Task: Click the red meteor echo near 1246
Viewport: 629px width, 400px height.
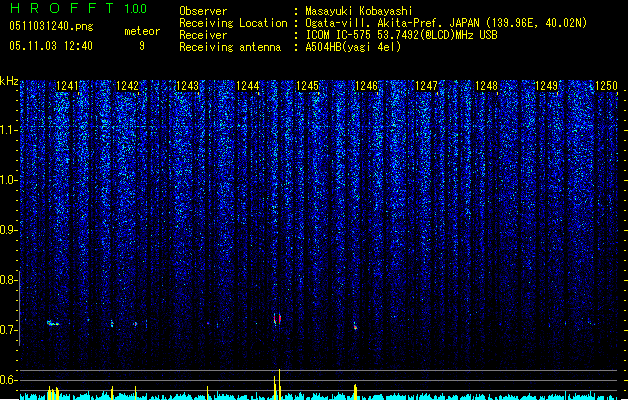Action: point(355,327)
